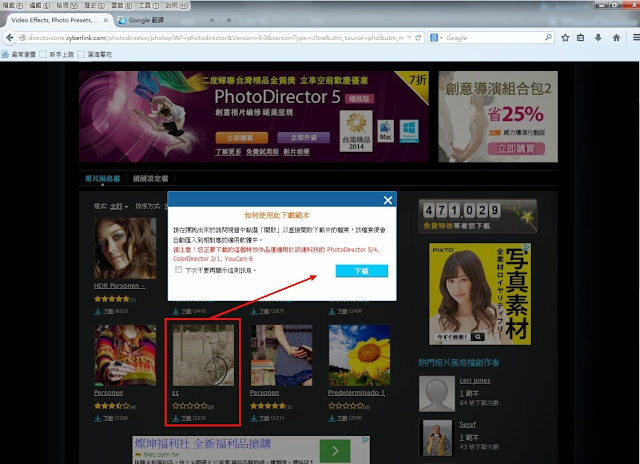This screenshot has width=640, height=464.
Task: Download the ss preset via its download icon
Action: coord(176,418)
